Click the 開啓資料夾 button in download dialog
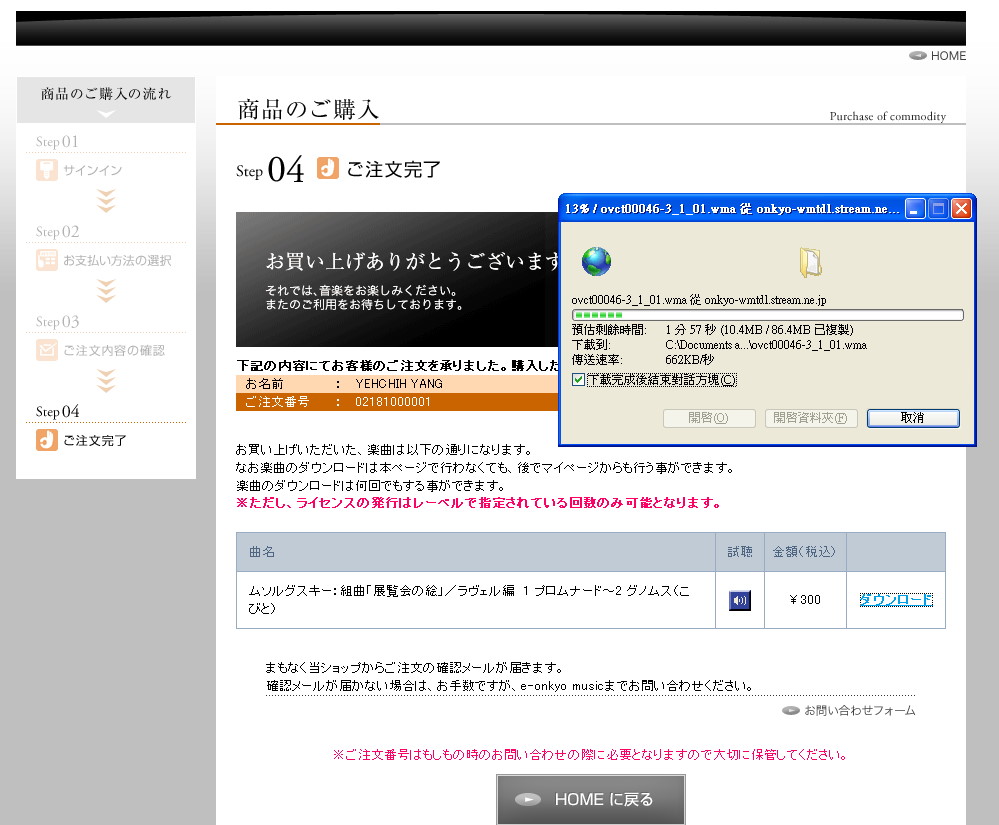Screen dimensions: 999x825 (x=811, y=418)
